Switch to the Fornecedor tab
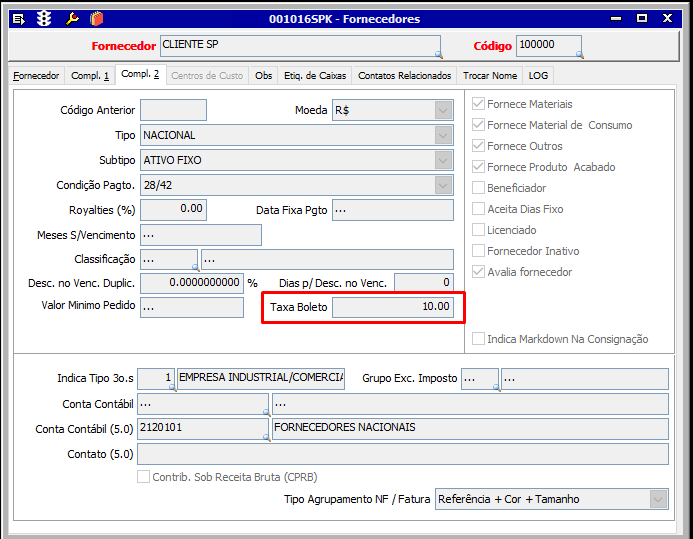 coord(36,76)
